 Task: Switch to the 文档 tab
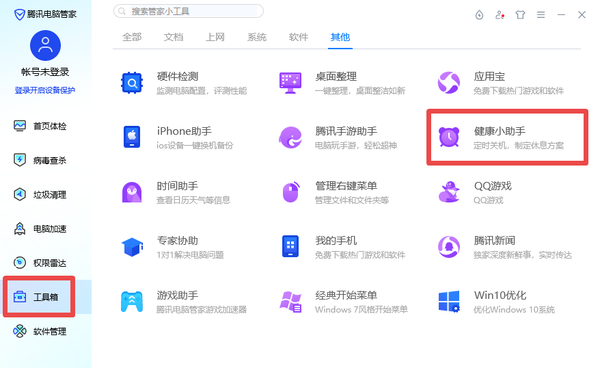(x=174, y=37)
